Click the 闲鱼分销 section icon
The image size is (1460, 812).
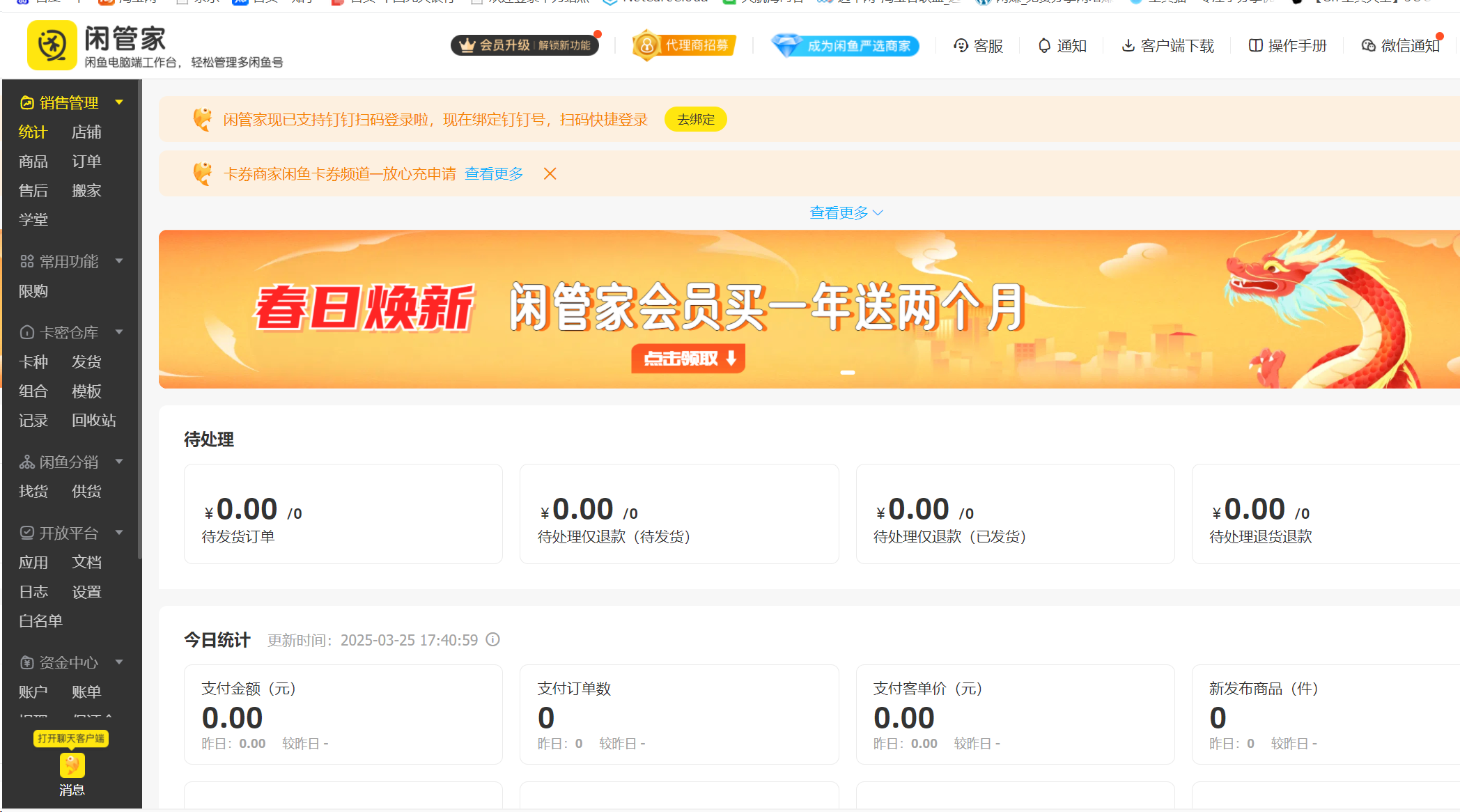tap(27, 462)
